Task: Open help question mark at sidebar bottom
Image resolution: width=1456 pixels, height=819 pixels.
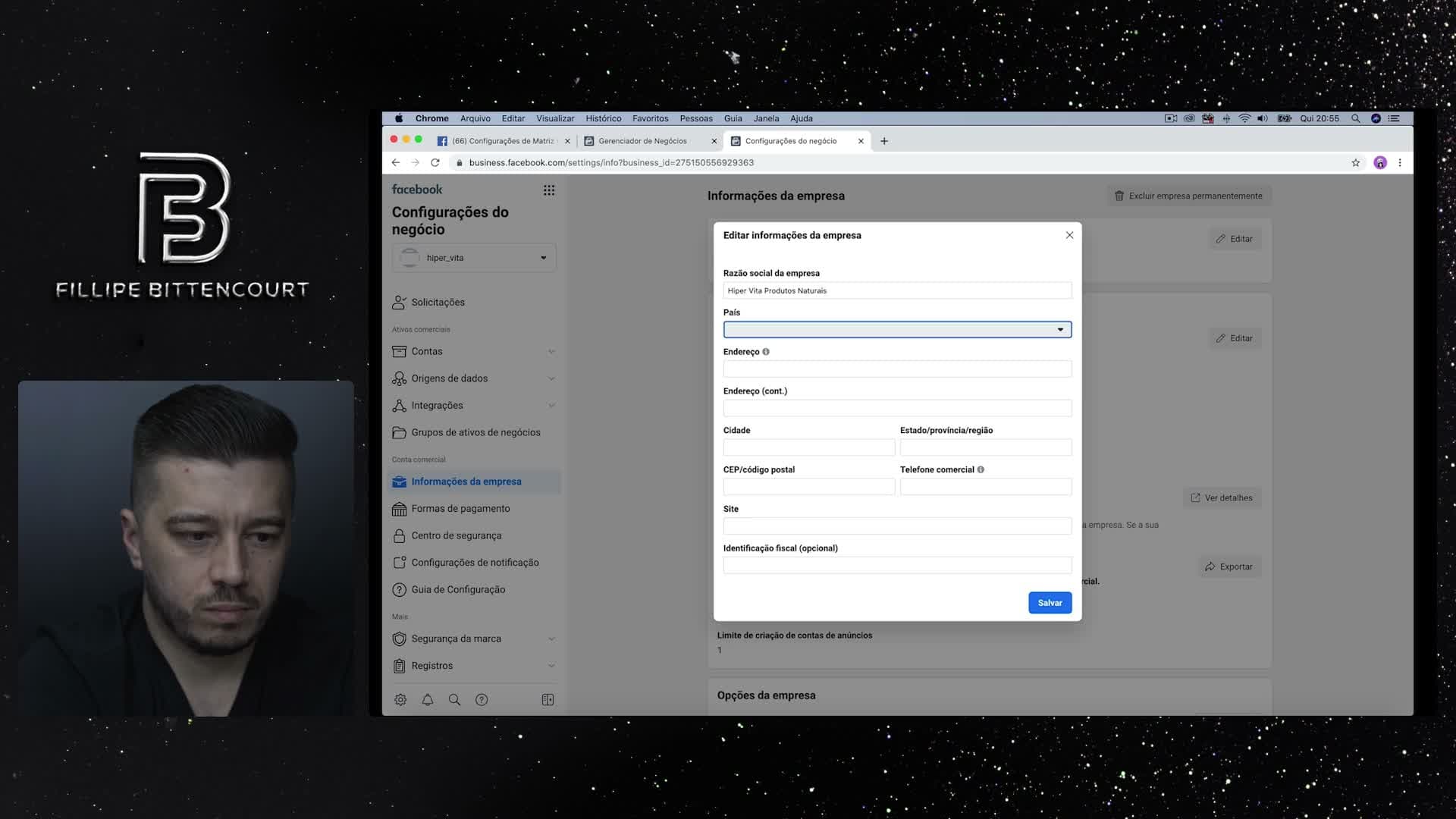Action: coord(482,700)
